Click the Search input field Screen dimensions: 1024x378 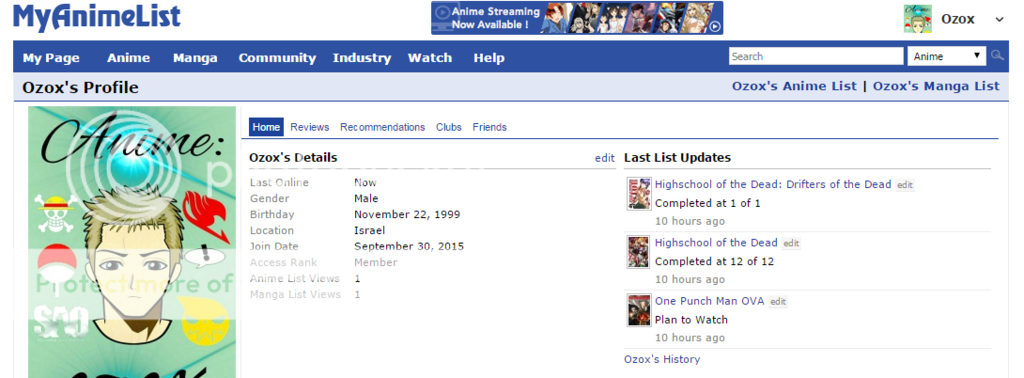(x=816, y=56)
